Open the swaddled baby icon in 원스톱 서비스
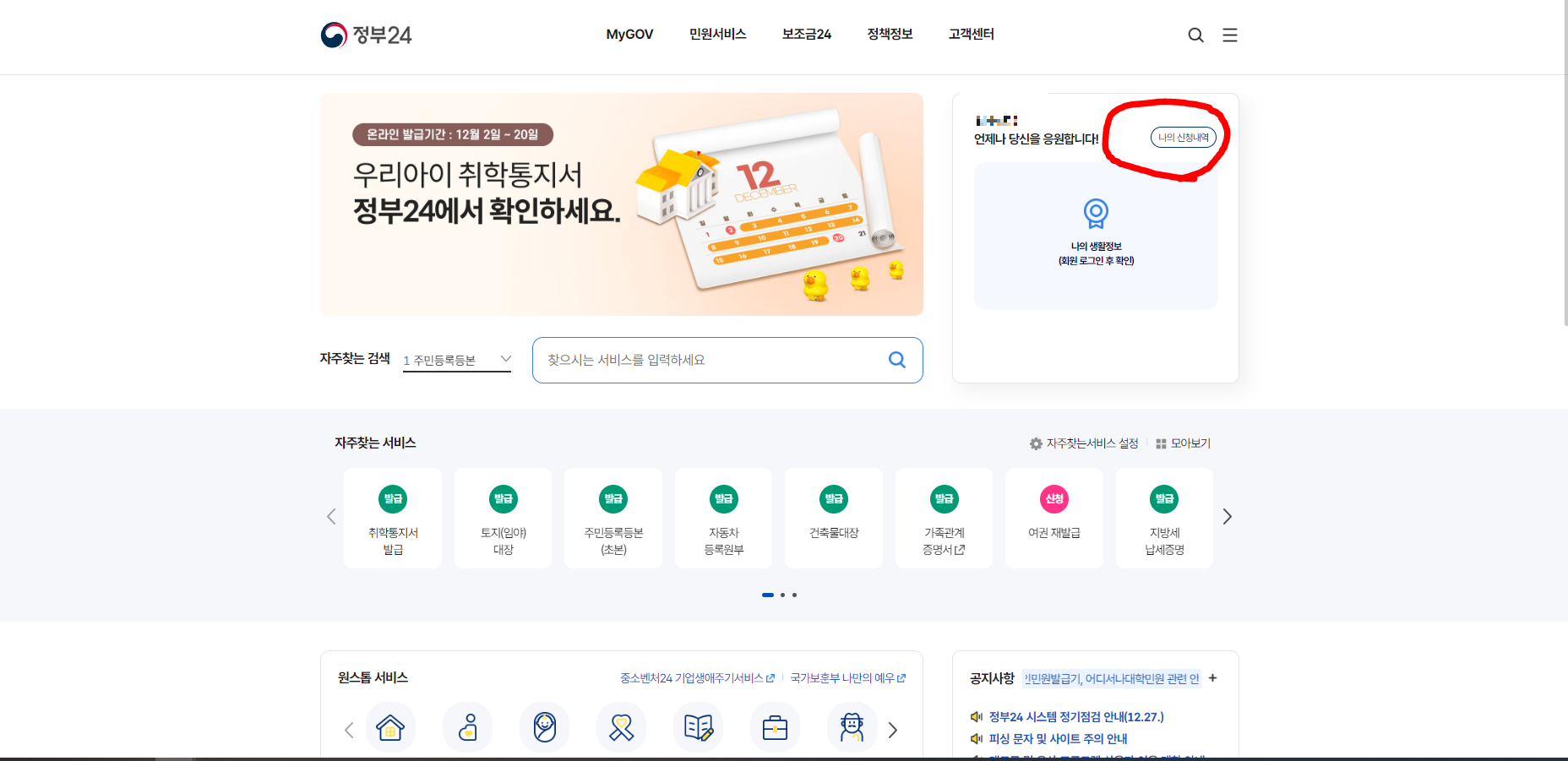This screenshot has height=761, width=1568. 545,727
